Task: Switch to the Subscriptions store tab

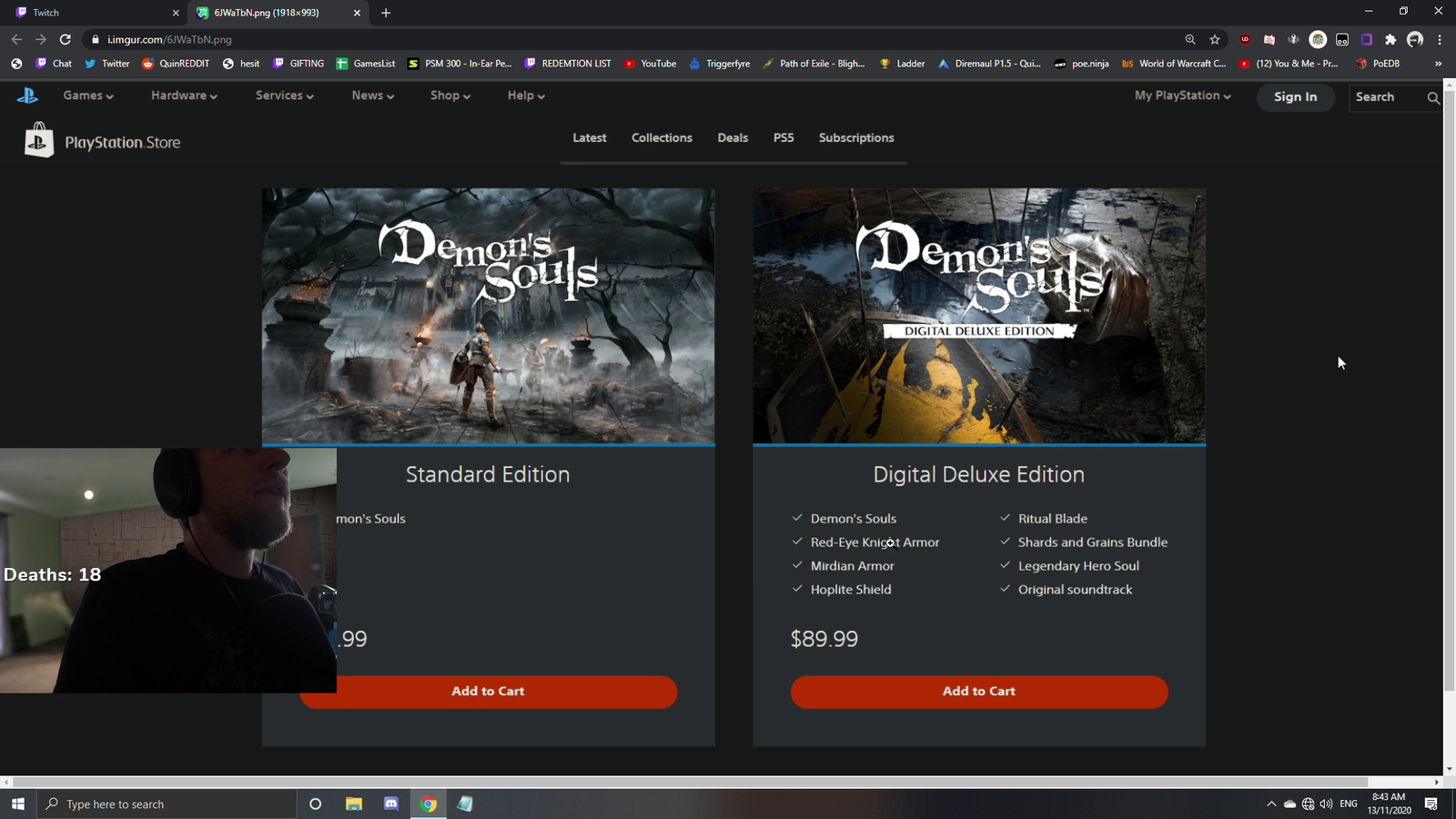Action: pos(856,137)
